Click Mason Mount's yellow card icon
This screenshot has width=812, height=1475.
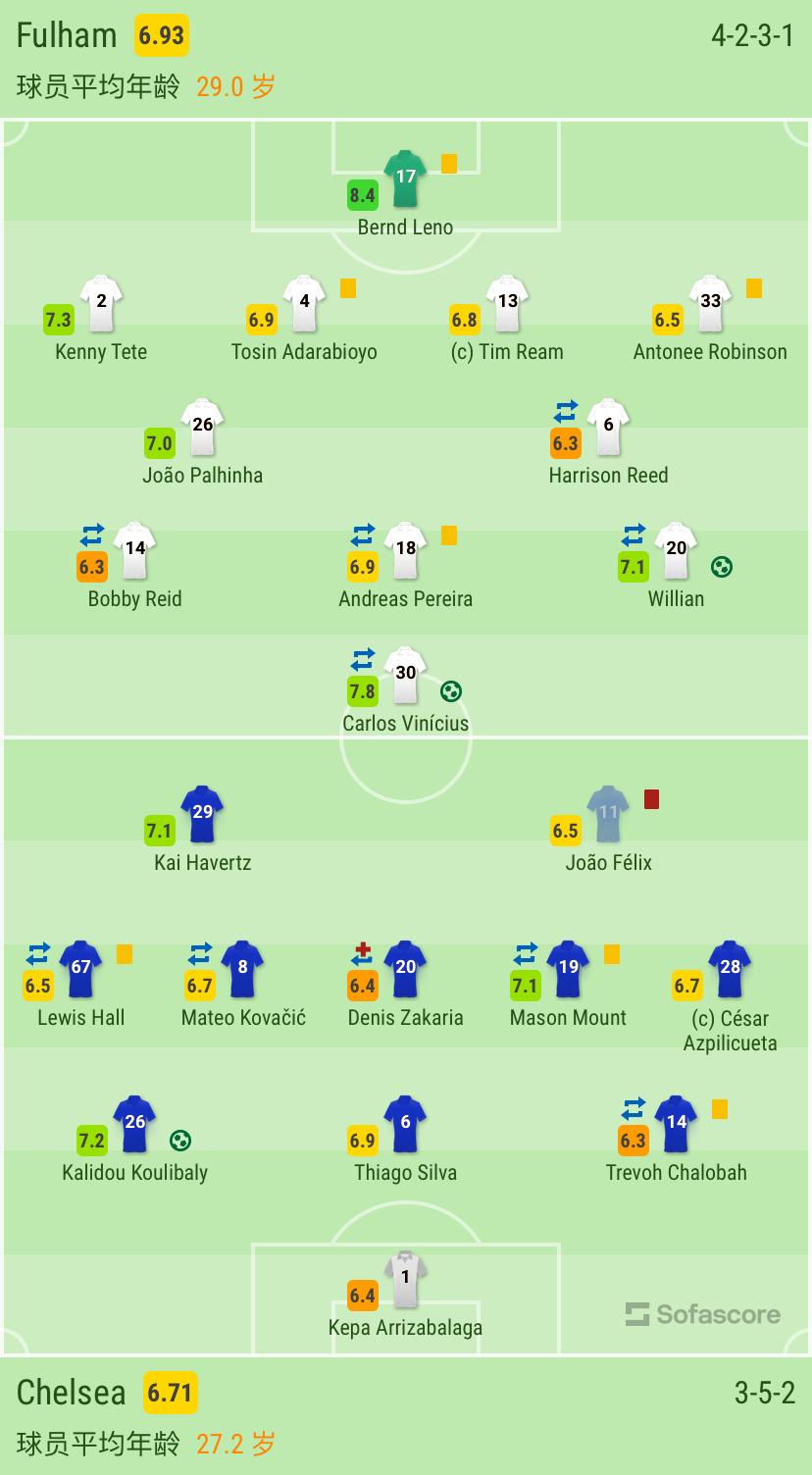coord(612,953)
